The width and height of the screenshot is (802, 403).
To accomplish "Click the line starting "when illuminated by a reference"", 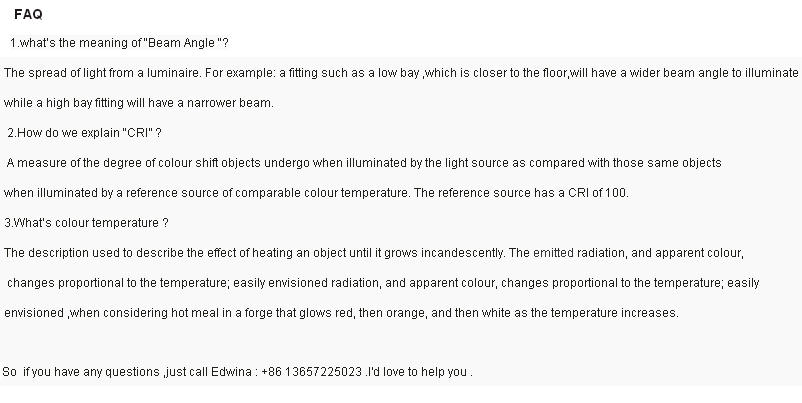I will (316, 192).
